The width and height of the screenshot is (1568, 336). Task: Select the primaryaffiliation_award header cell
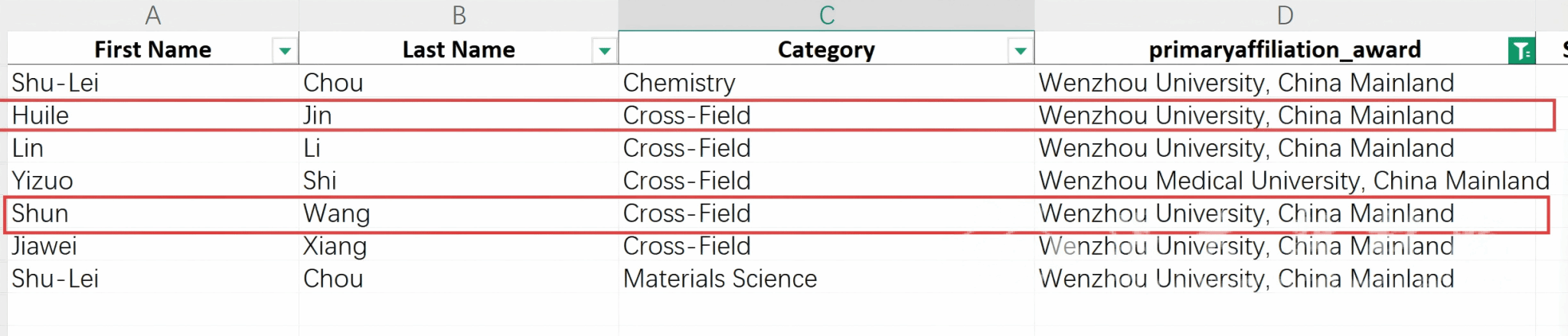[x=1284, y=50]
